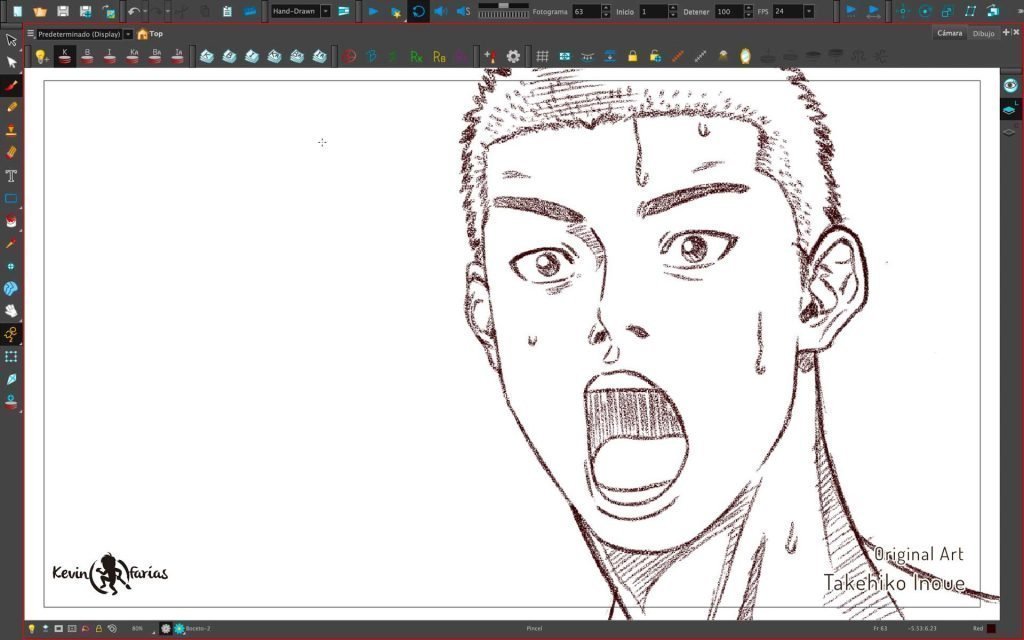
Task: Select the Rectangle shape tool
Action: click(11, 199)
